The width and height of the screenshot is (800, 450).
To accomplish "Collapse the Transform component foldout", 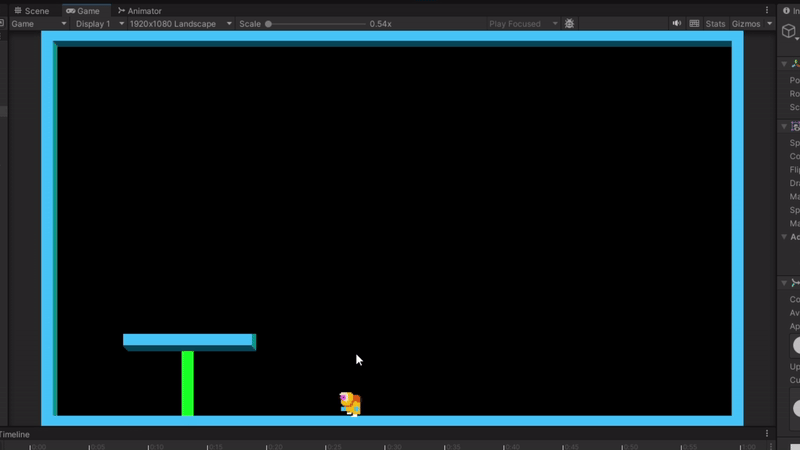I will click(x=784, y=64).
